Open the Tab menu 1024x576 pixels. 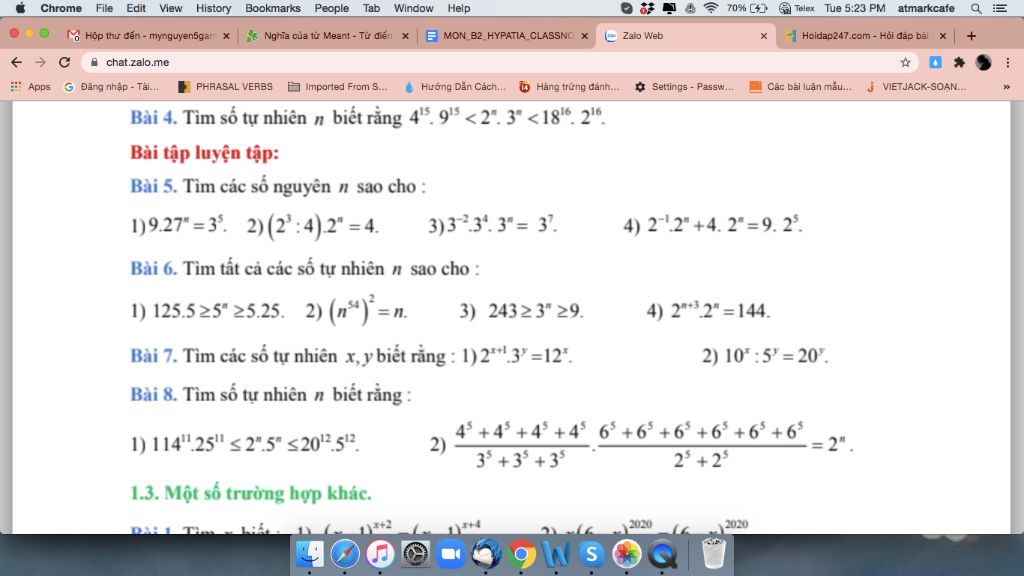tap(372, 8)
